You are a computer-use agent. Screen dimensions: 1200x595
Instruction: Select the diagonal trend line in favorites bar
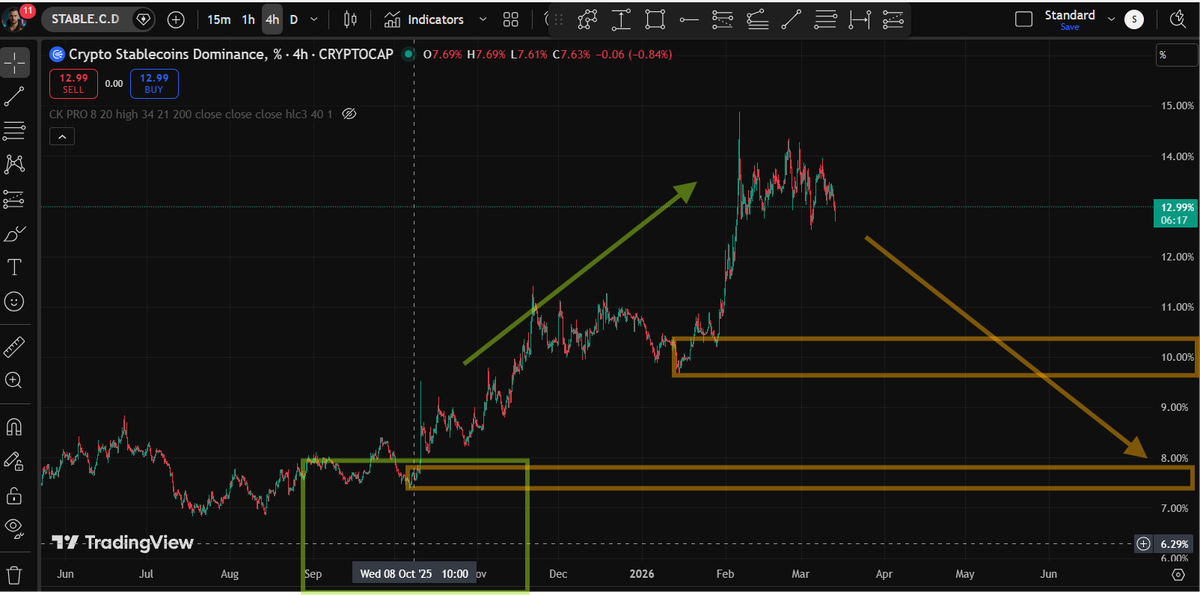(x=791, y=19)
